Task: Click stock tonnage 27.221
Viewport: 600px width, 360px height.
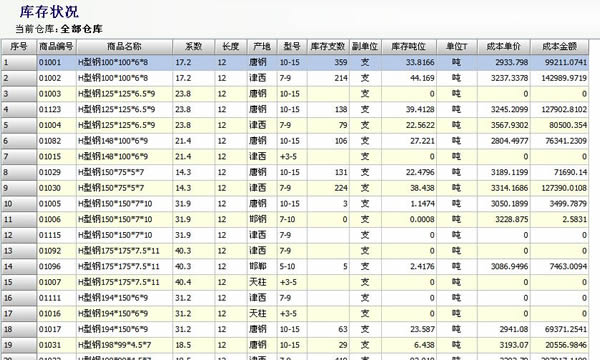Action: (x=422, y=141)
